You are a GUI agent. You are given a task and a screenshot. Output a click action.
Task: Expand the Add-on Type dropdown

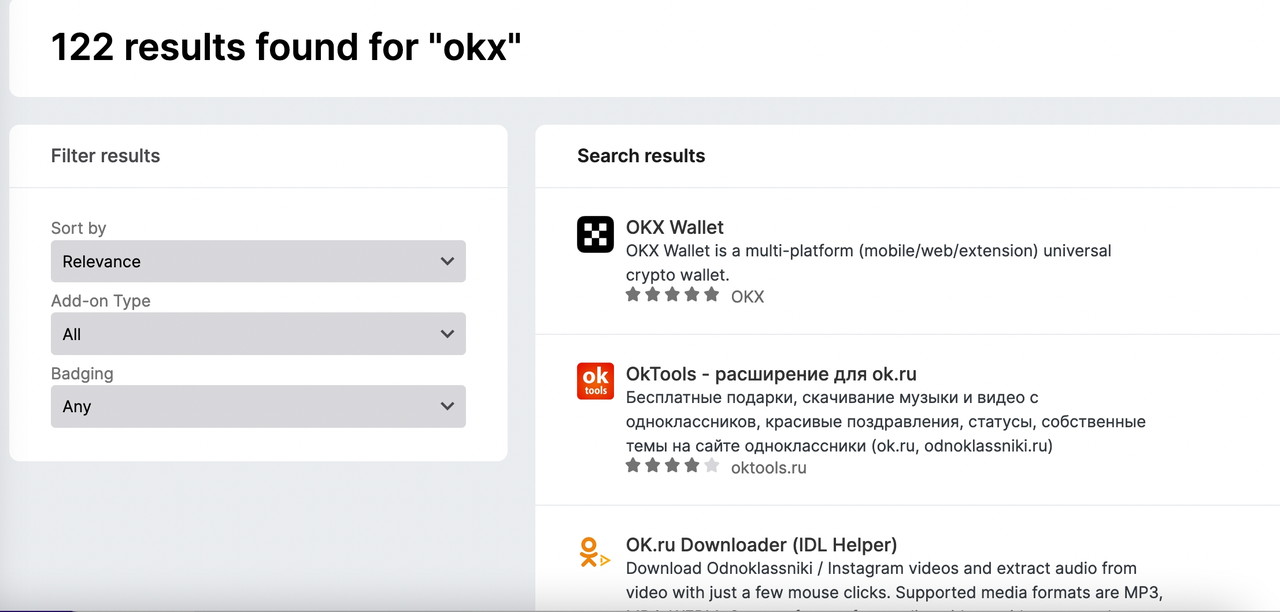pos(258,334)
